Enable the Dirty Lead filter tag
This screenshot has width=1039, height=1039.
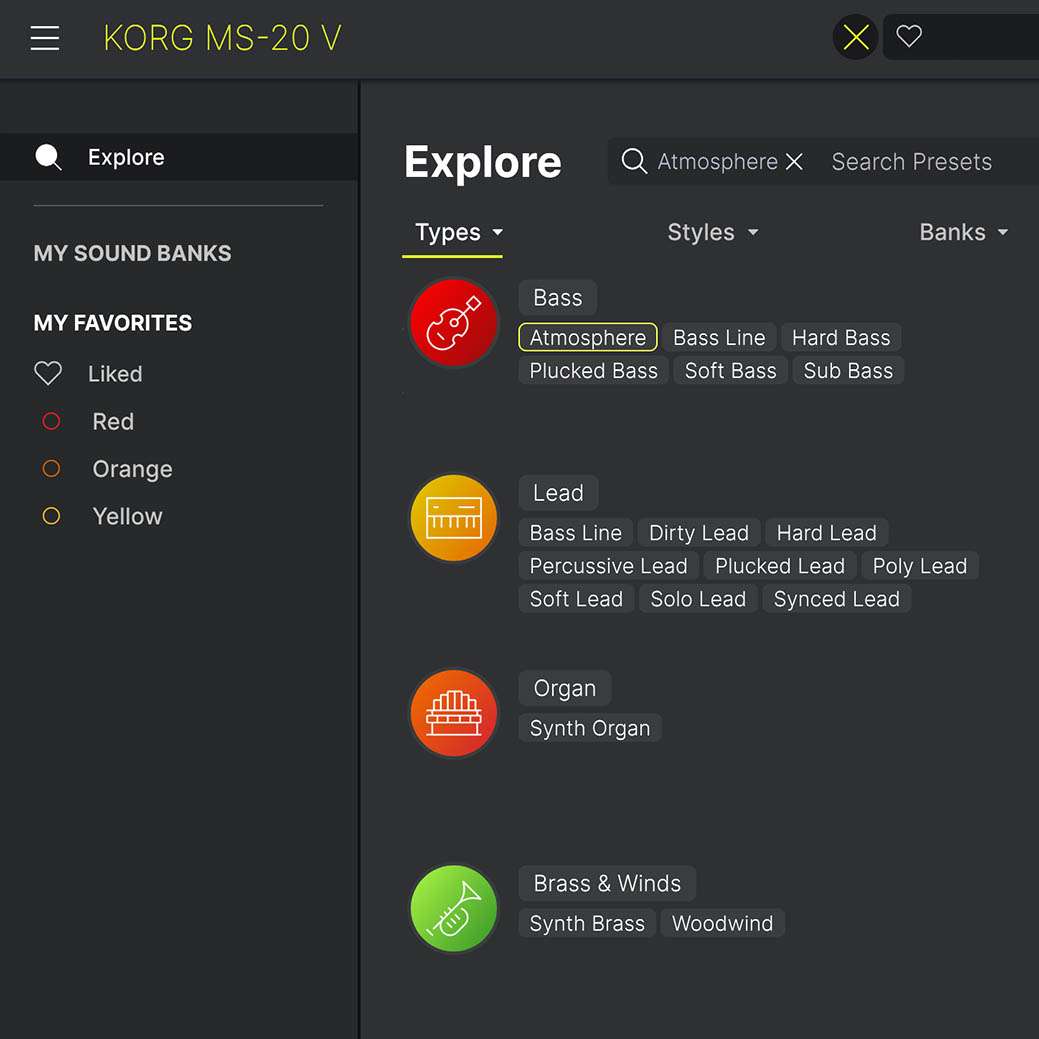coord(698,533)
